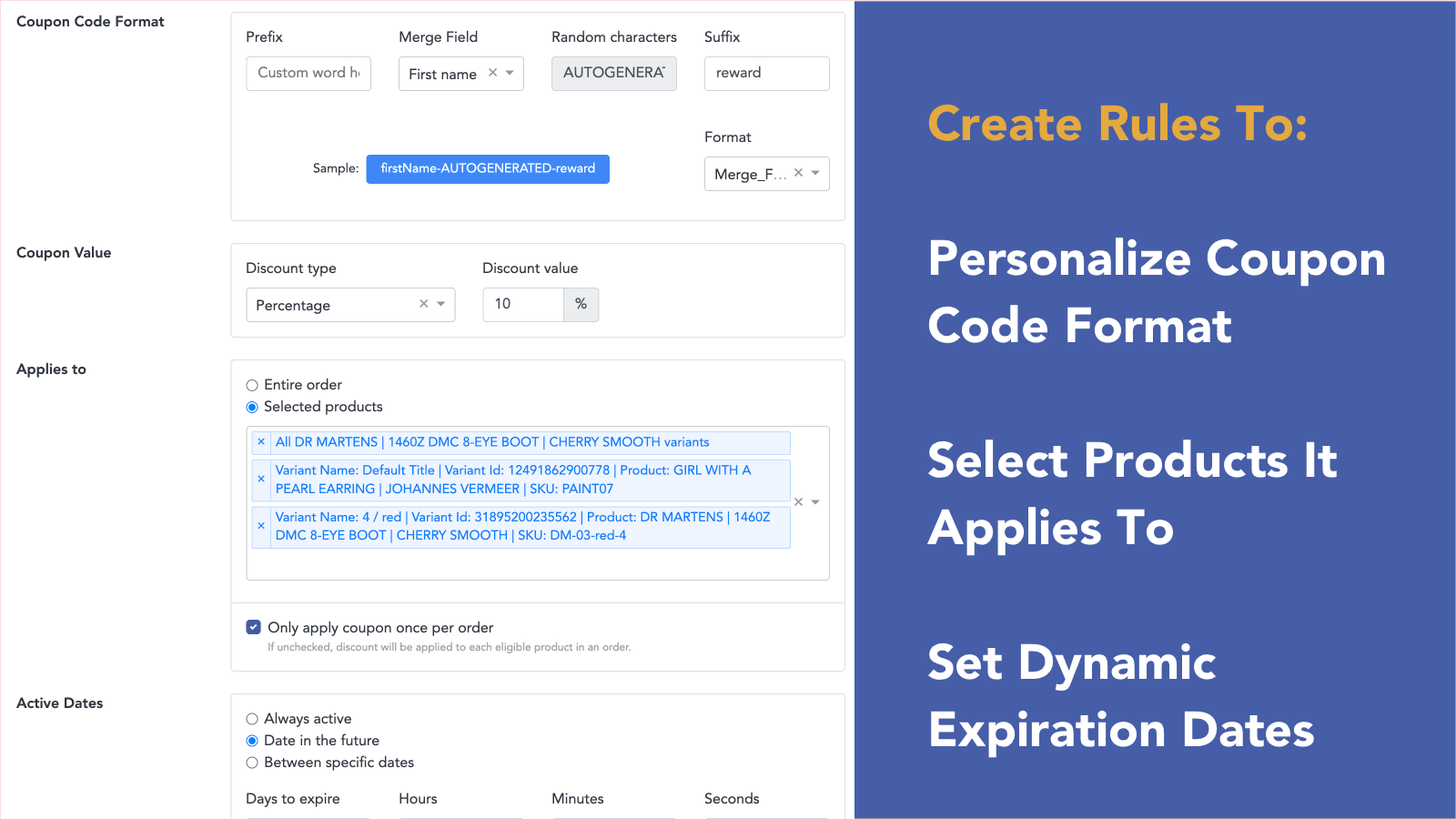Remove the variant with SKU DM-03-red-4
The height and width of the screenshot is (819, 1456).
[261, 526]
